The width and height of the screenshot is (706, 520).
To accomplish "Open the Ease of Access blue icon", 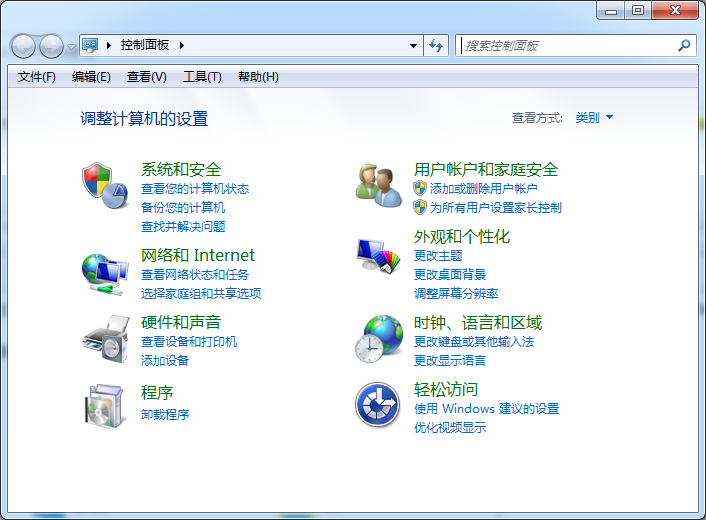I will tap(378, 404).
